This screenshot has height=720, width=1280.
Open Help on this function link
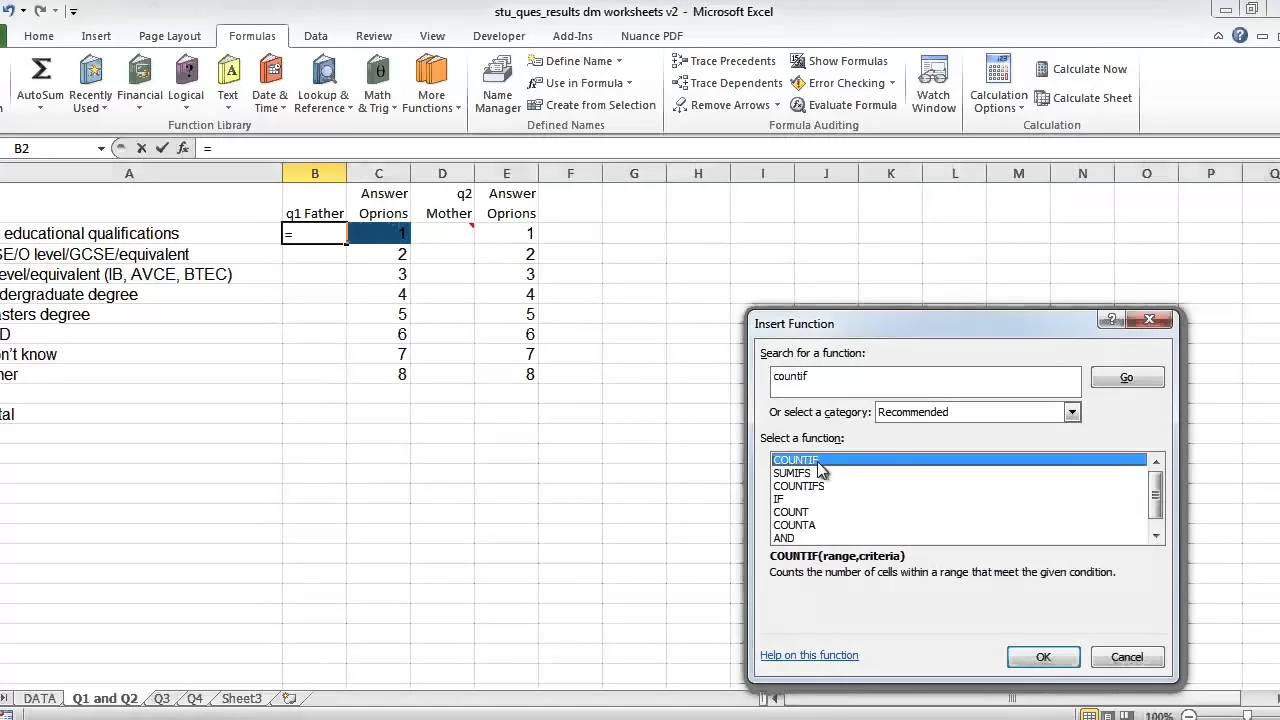click(x=809, y=655)
